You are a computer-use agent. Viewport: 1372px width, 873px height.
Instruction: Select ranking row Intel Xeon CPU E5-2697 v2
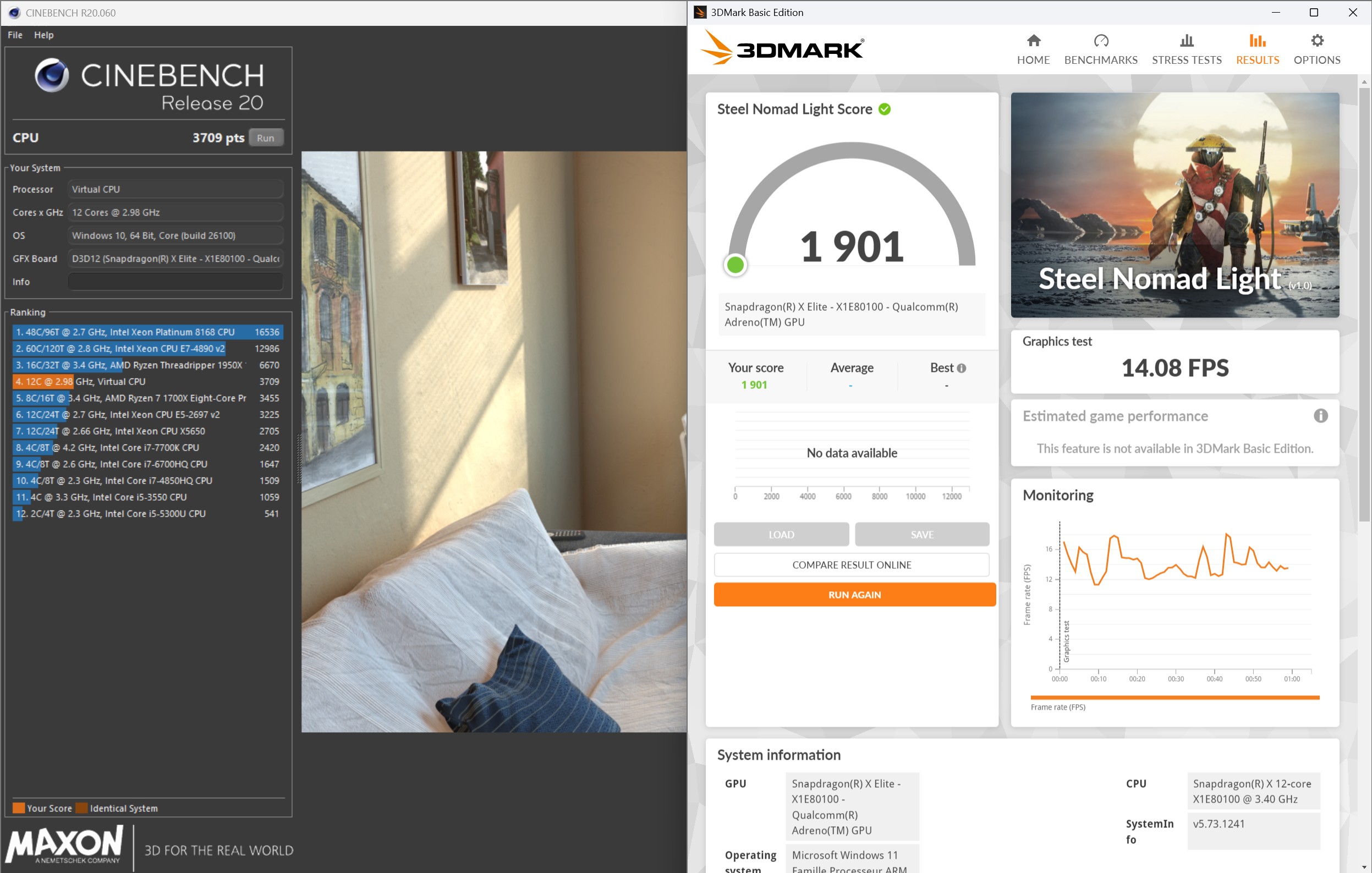point(147,414)
